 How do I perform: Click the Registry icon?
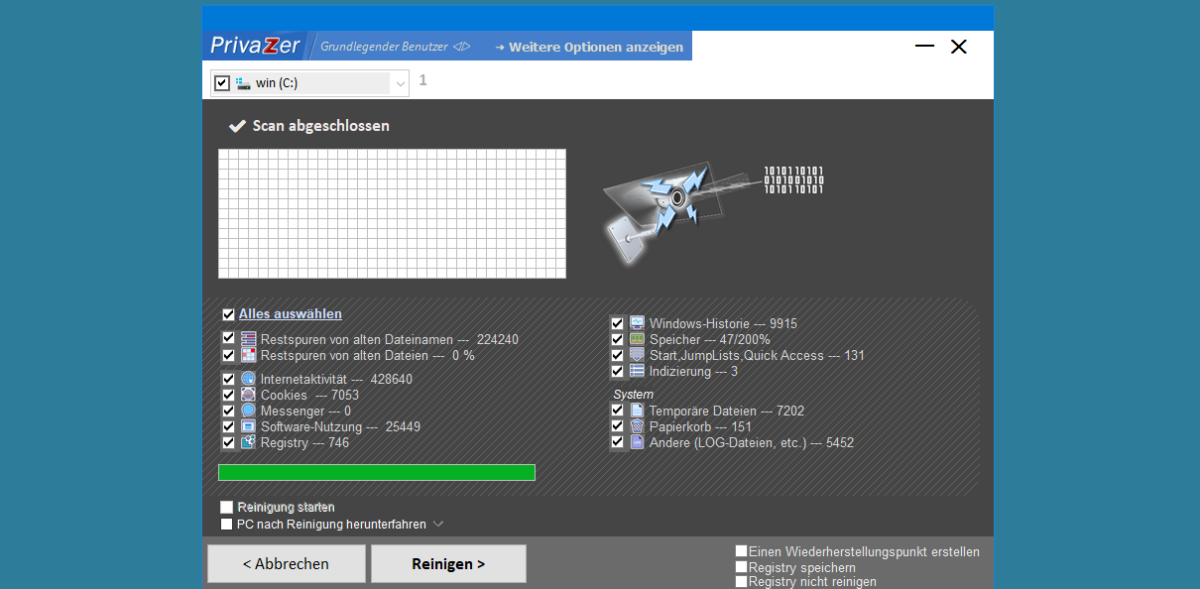[x=248, y=442]
